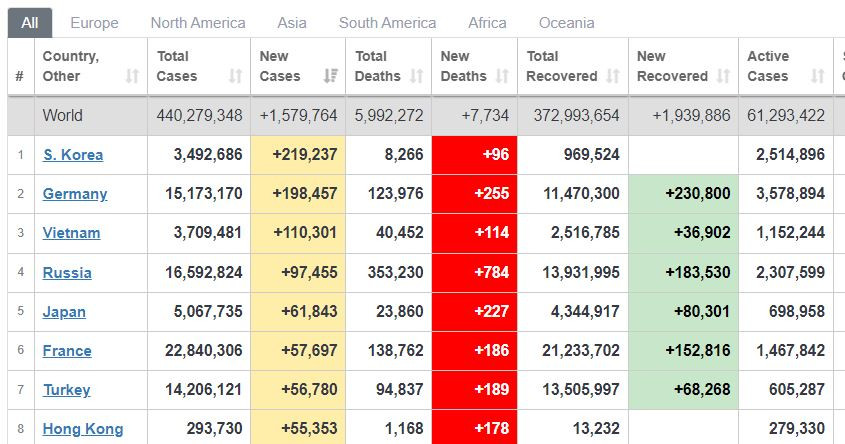Sort by Active Cases arrows icon
Viewport: 845px width, 444px height.
818,76
